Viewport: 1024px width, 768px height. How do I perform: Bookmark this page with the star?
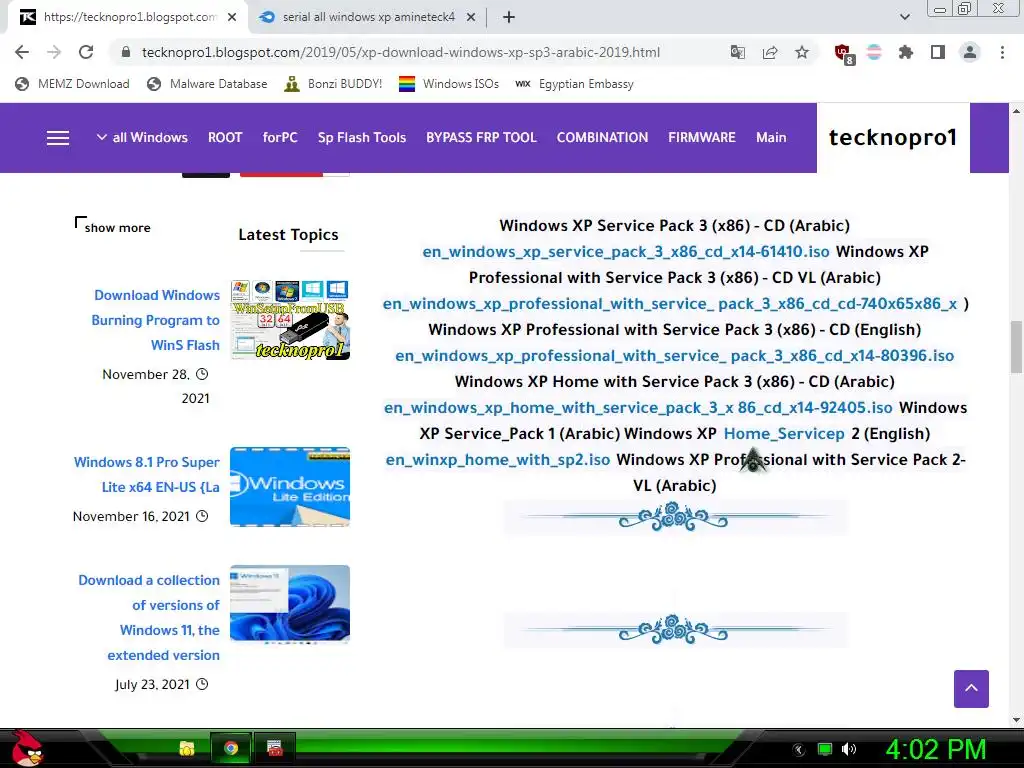coord(802,52)
